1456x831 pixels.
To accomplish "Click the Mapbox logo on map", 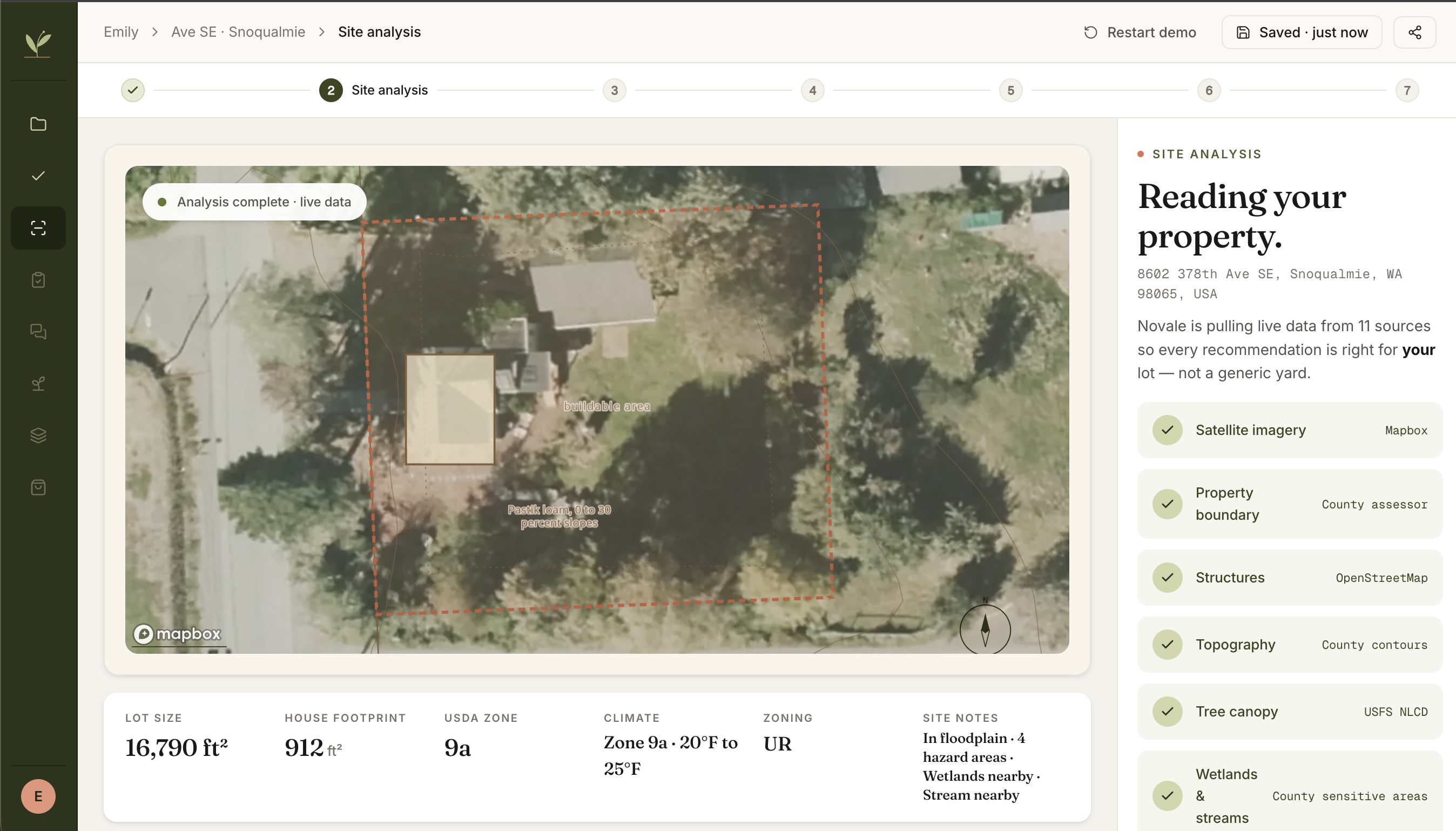I will 177,634.
